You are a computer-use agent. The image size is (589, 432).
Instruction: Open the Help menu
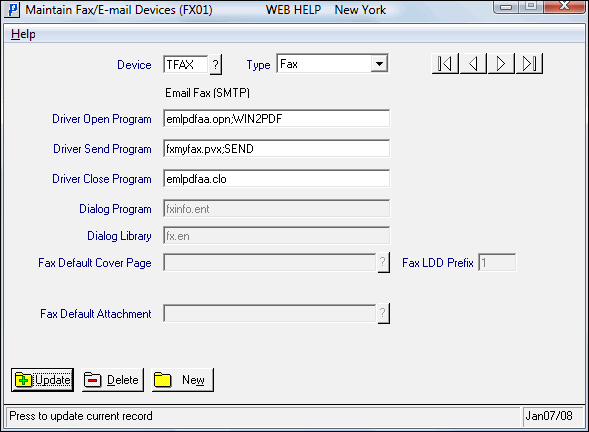tap(23, 34)
